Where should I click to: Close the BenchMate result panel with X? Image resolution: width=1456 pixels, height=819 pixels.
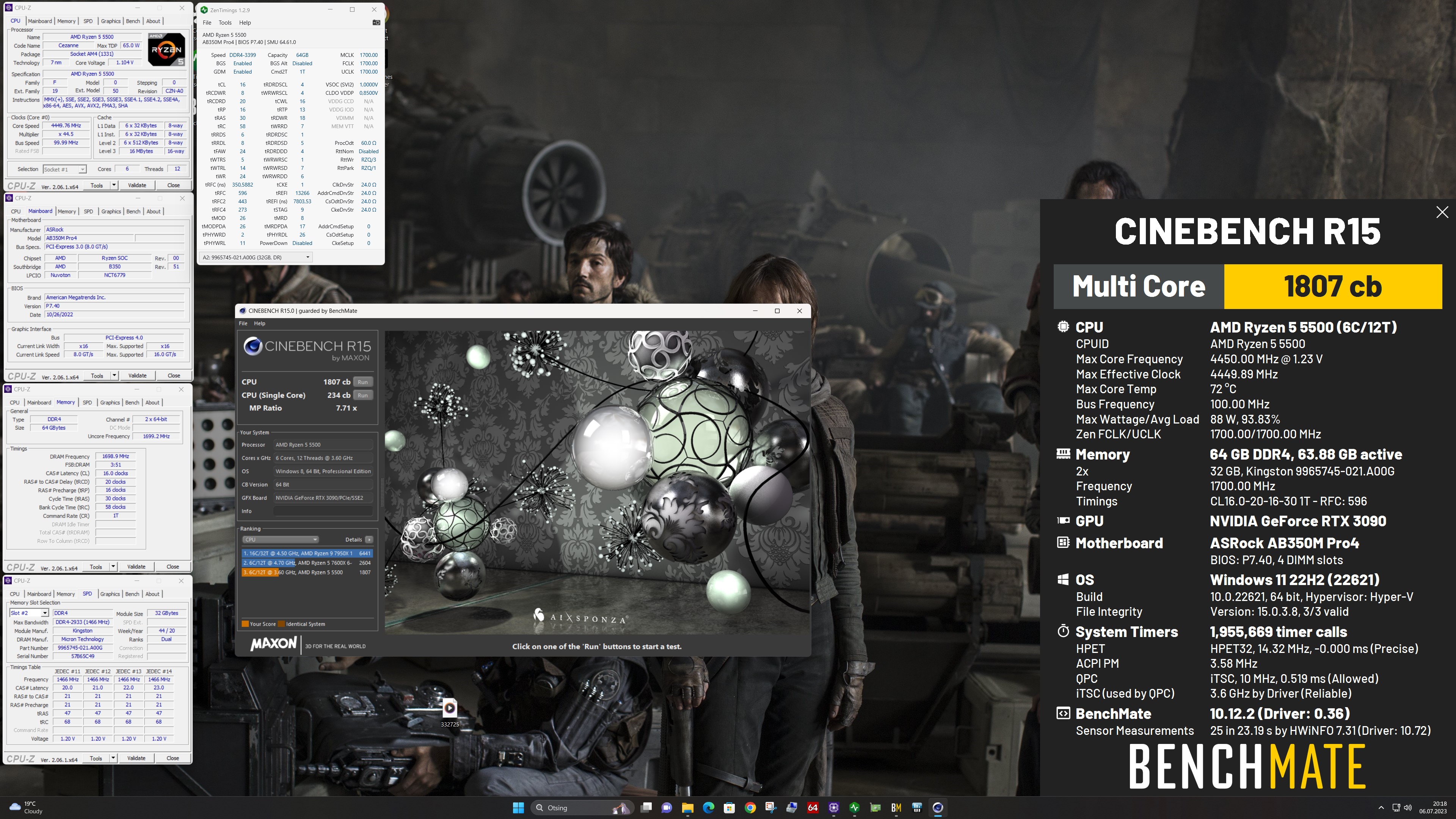pos(1442,212)
